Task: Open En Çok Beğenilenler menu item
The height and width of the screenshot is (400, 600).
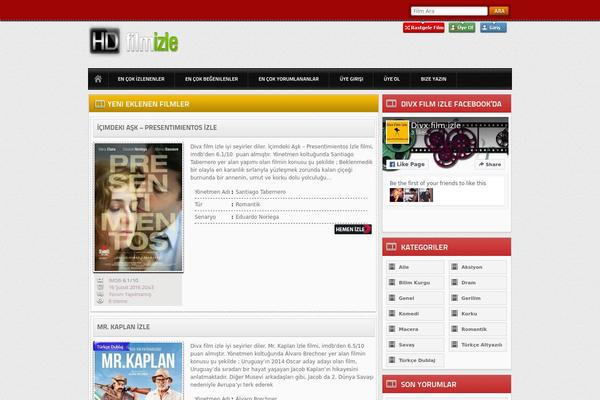Action: tap(212, 79)
